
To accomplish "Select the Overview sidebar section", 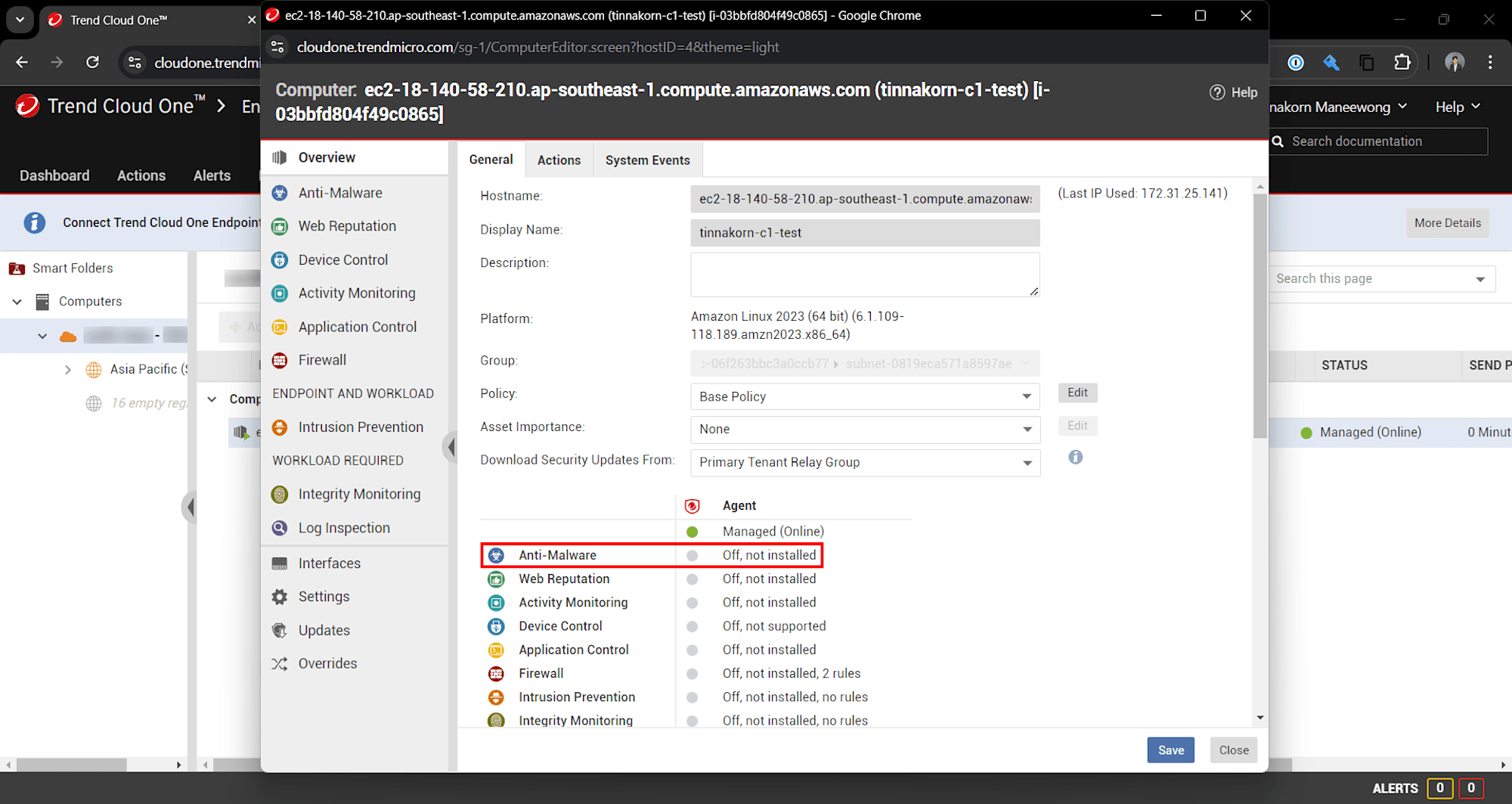I will click(x=327, y=157).
